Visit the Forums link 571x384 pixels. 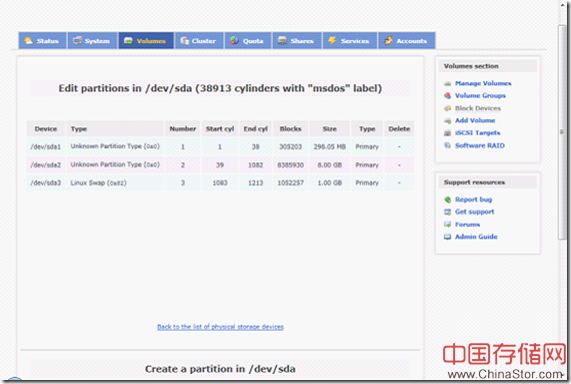click(x=468, y=224)
